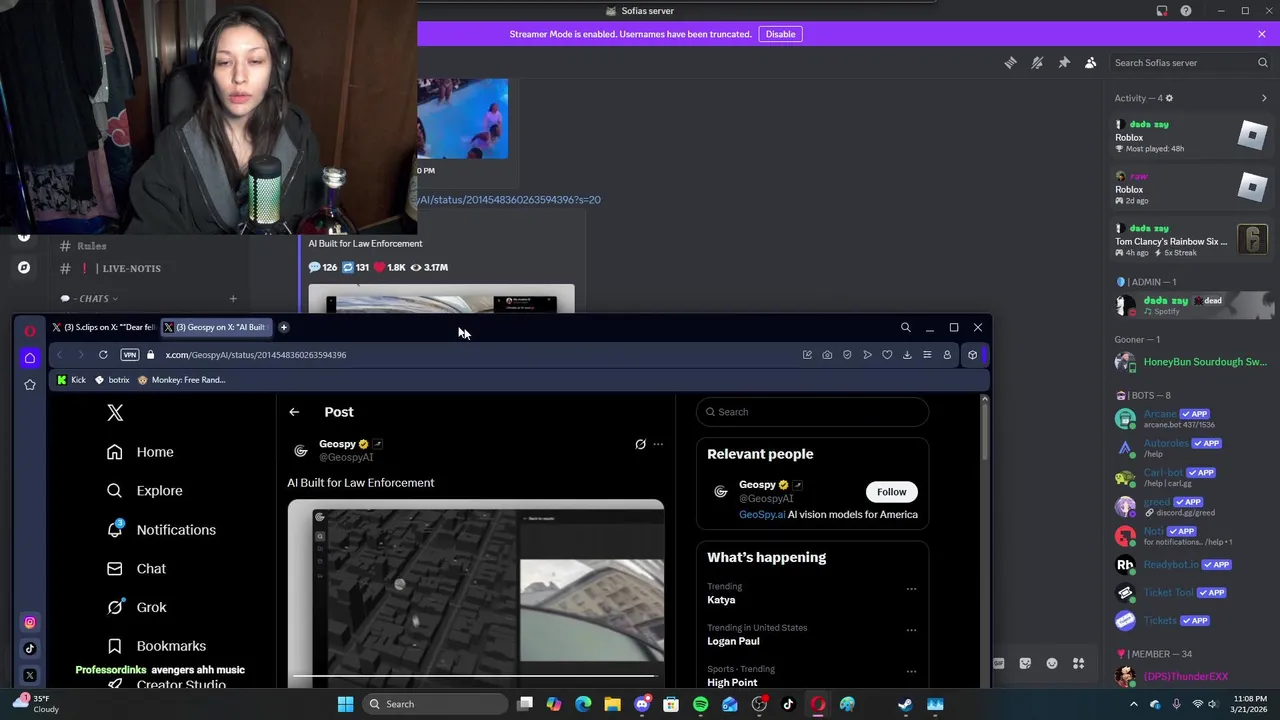Search Sofias server field
The width and height of the screenshot is (1280, 720).
1190,63
